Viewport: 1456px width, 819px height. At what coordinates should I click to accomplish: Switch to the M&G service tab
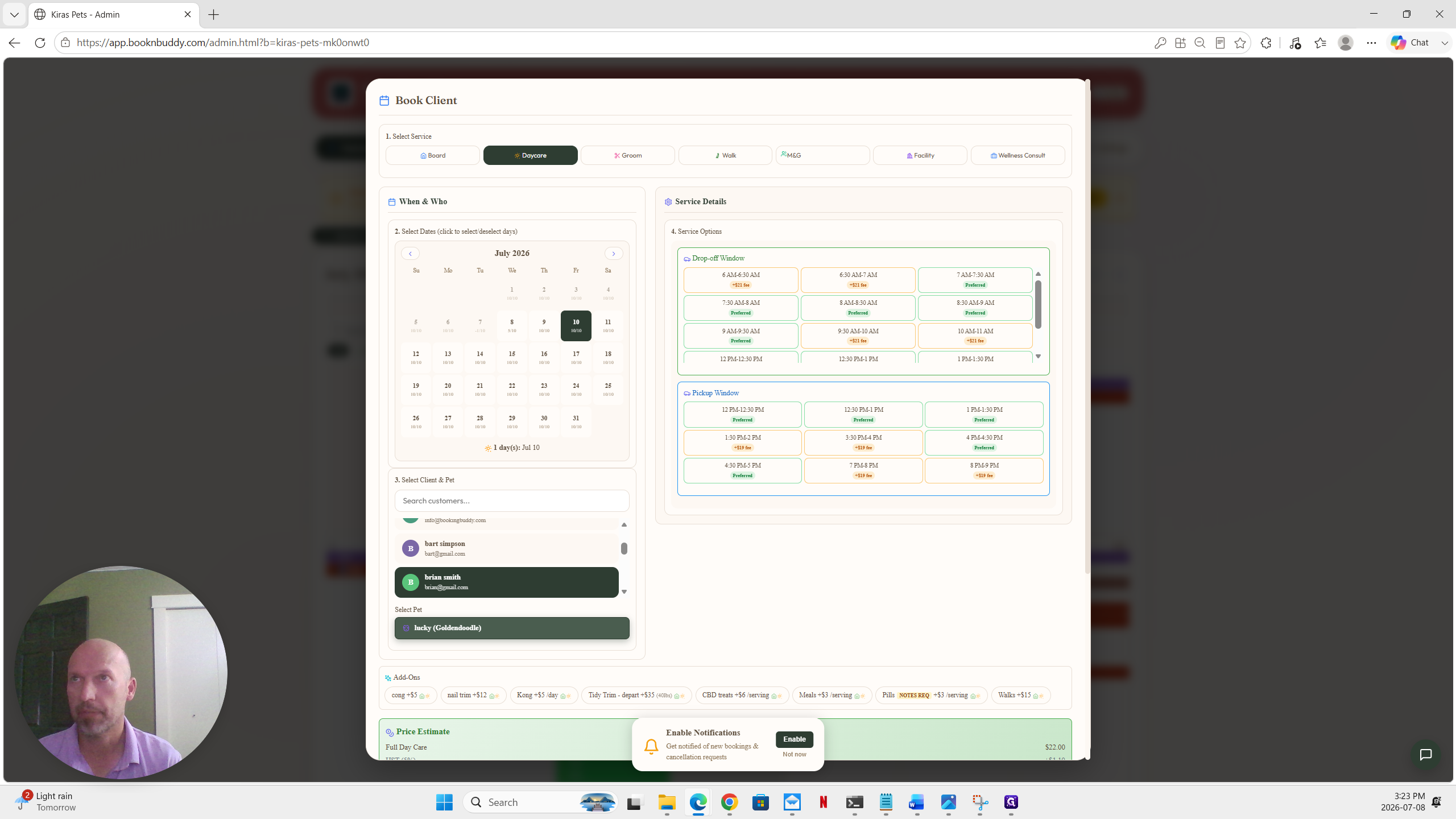point(822,155)
